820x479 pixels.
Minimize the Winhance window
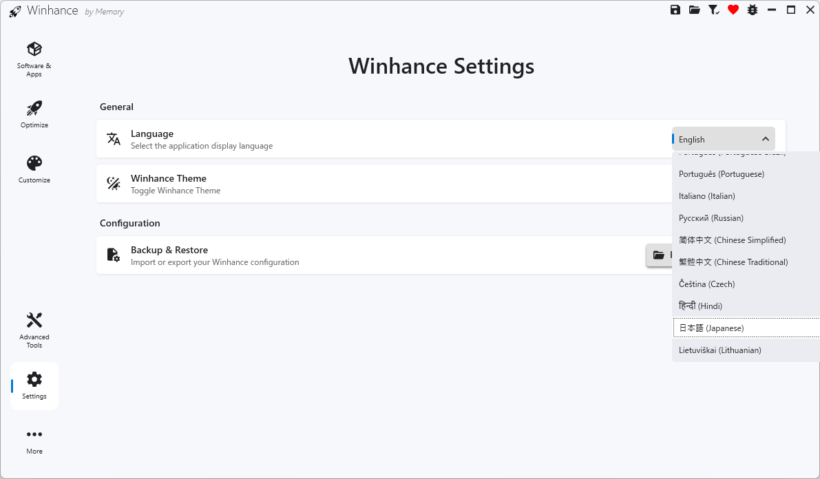(771, 9)
